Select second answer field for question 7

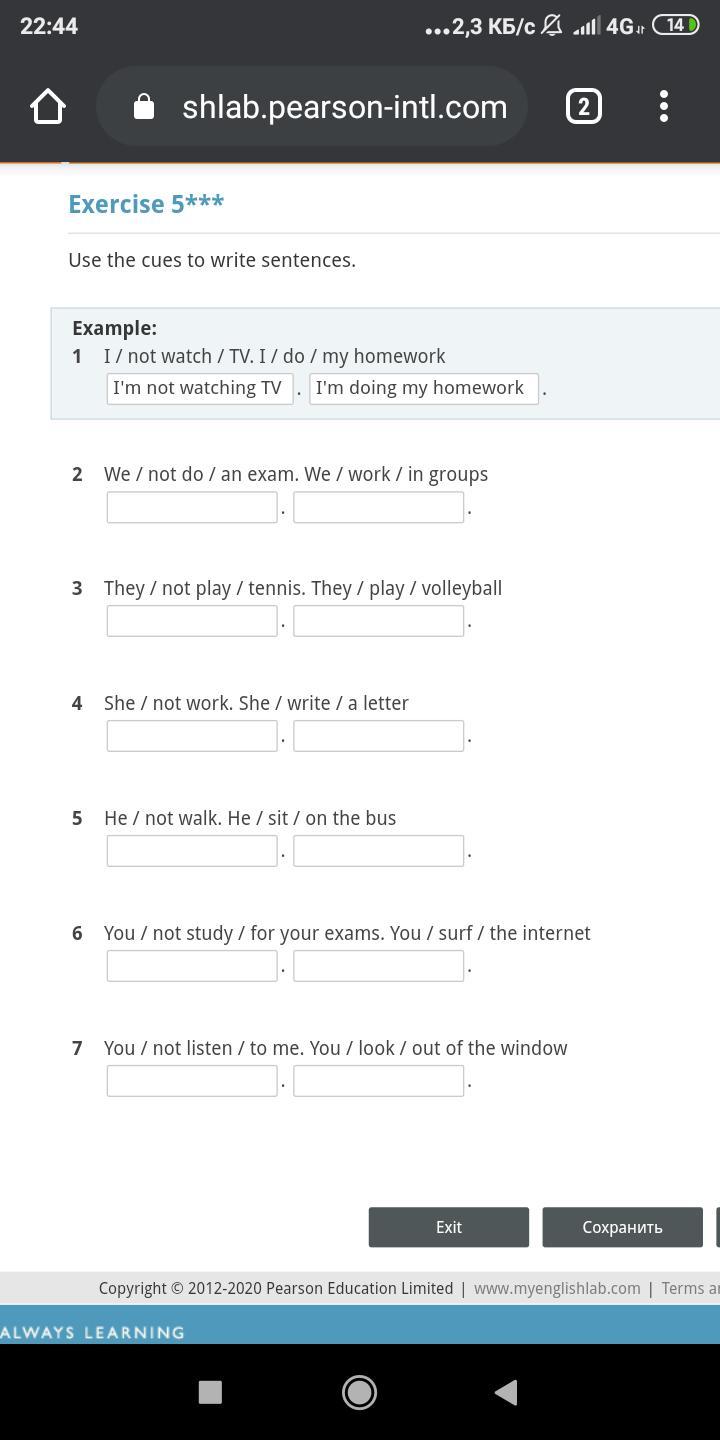(378, 1081)
